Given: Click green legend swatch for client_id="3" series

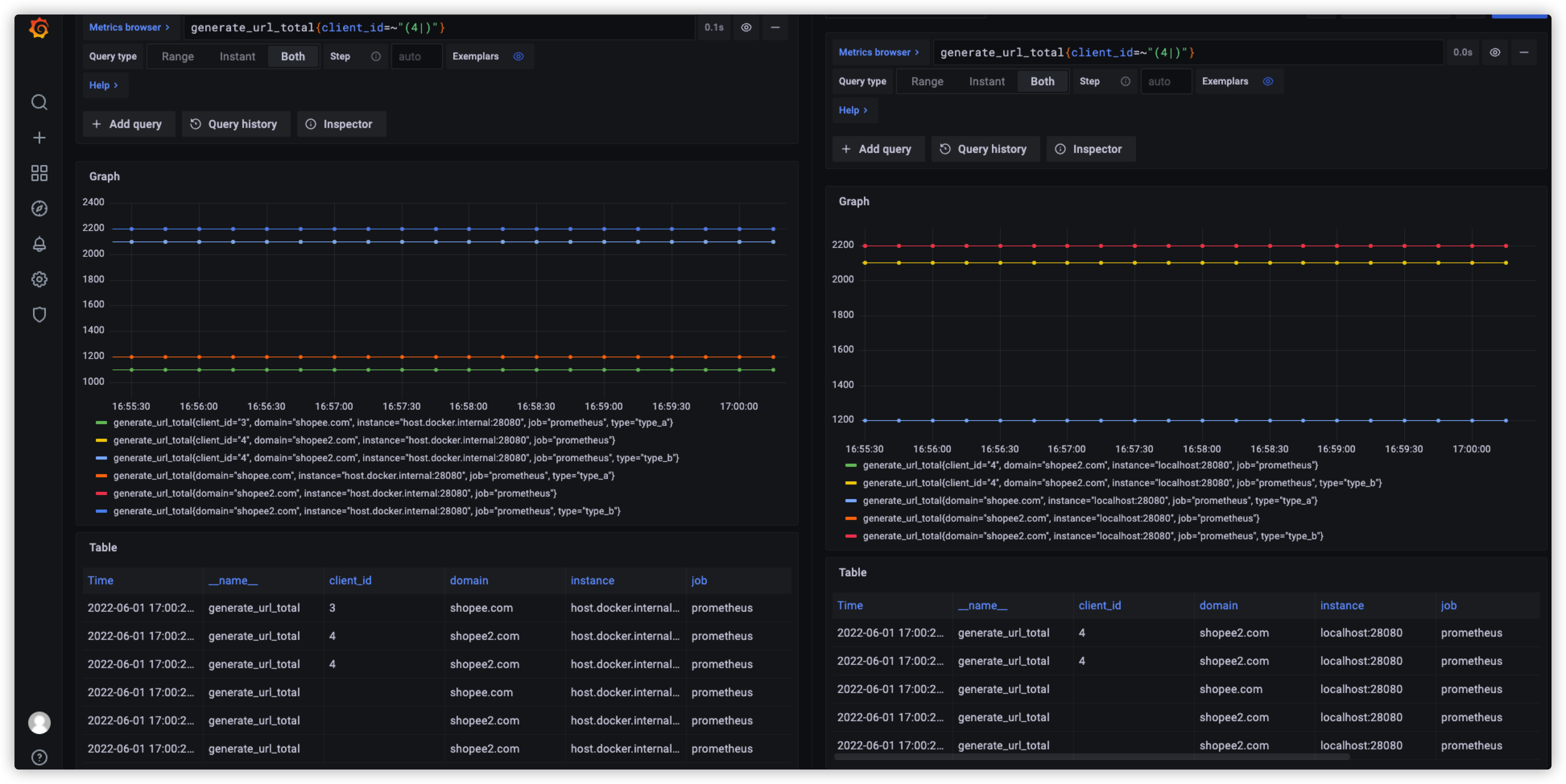Looking at the screenshot, I should [x=101, y=423].
